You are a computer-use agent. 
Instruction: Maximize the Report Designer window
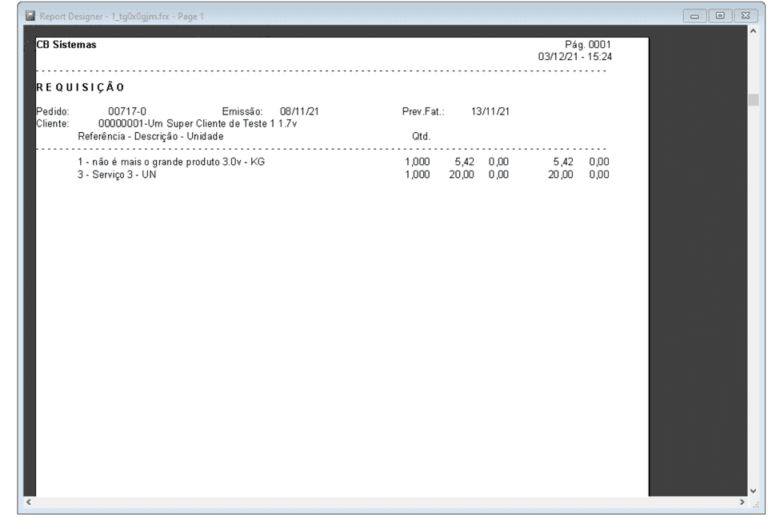pyautogui.click(x=720, y=16)
